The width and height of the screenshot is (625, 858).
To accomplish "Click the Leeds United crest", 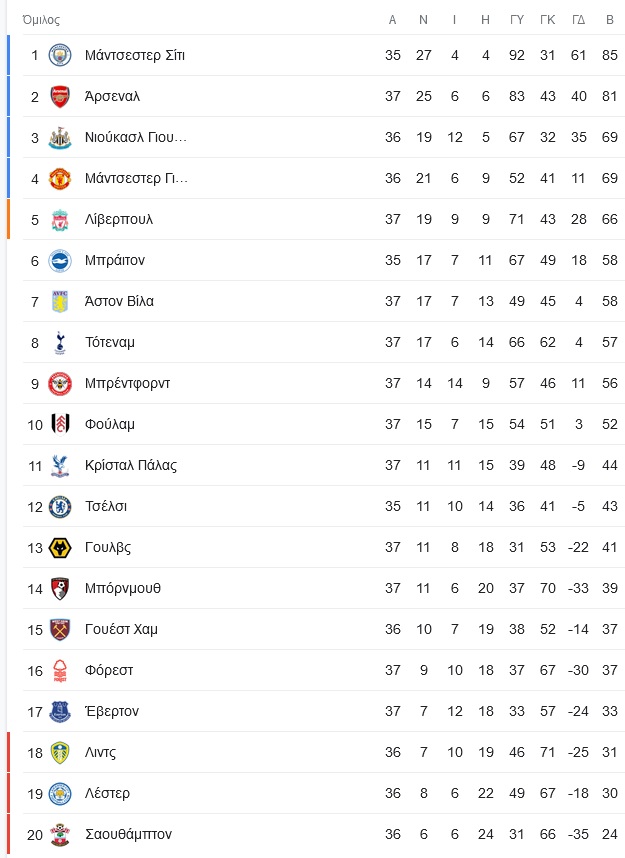I will (60, 752).
